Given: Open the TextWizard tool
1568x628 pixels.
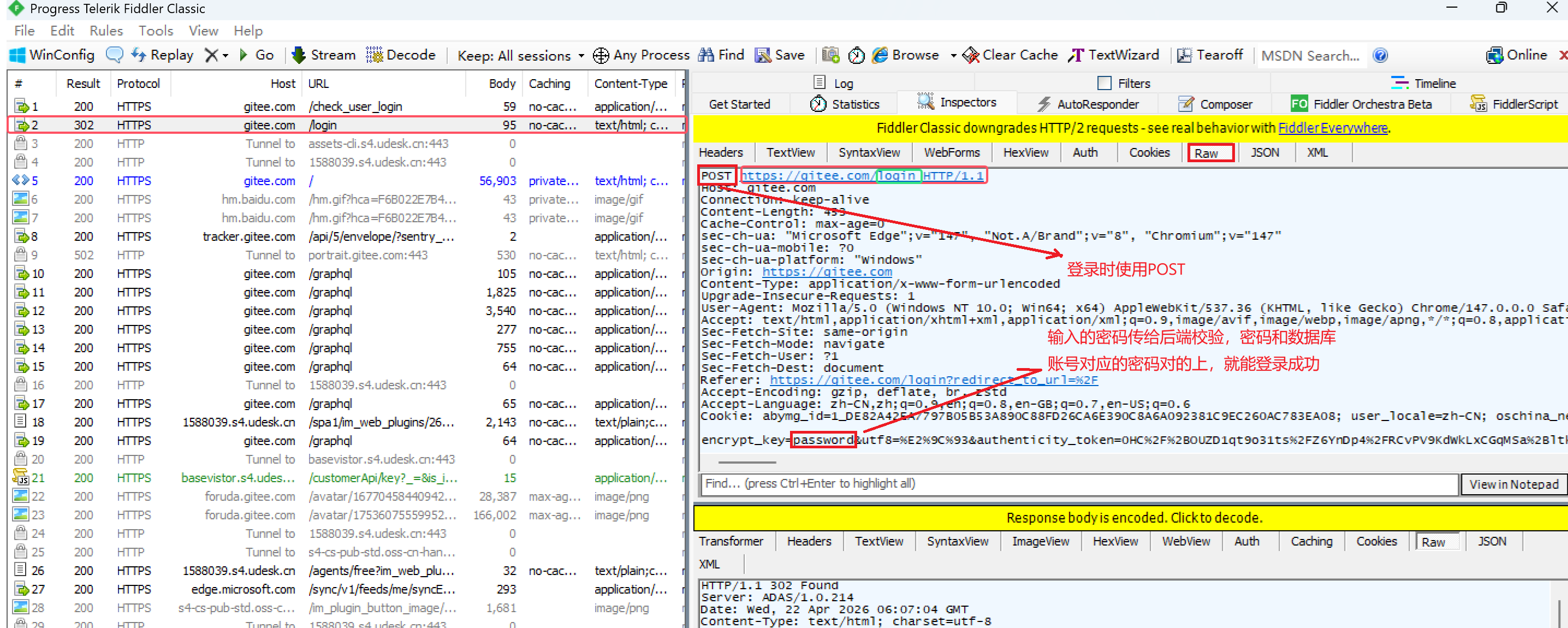Looking at the screenshot, I should click(x=1113, y=55).
